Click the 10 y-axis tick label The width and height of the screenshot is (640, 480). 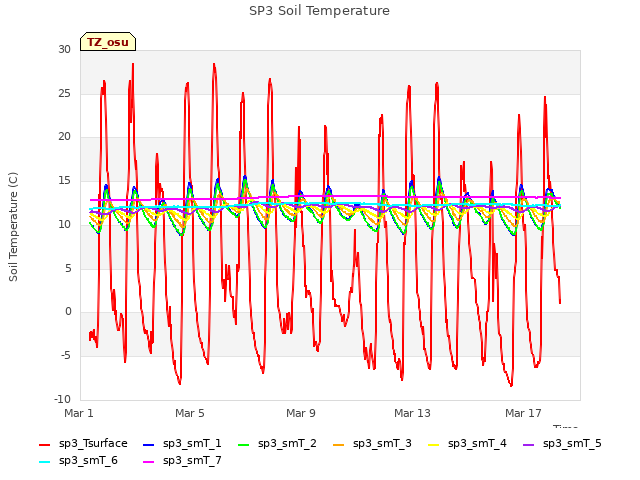tap(64, 224)
